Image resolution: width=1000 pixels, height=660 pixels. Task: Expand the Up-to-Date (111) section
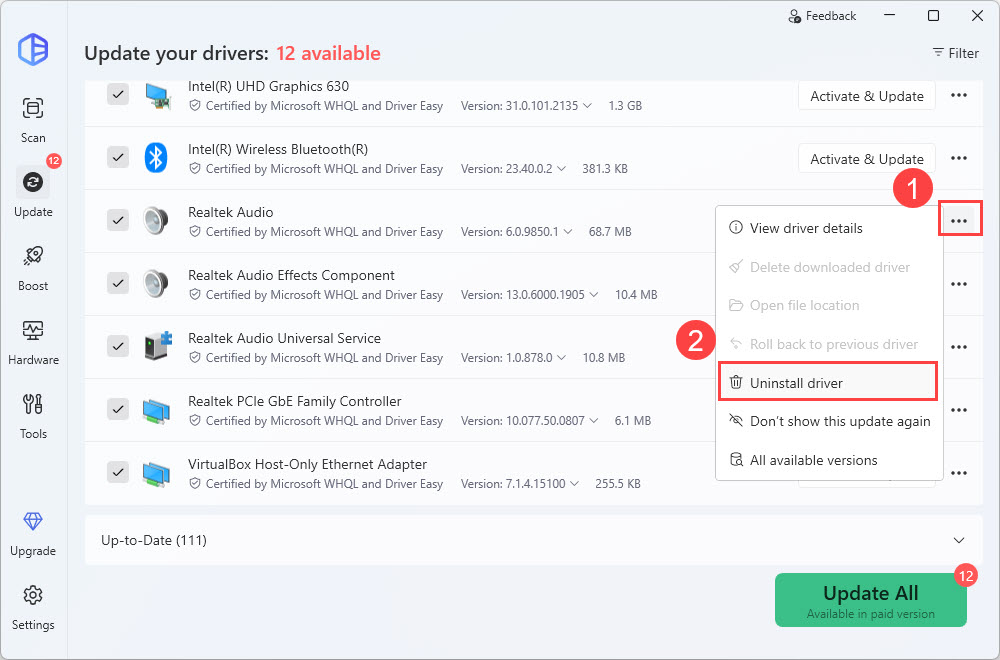pos(960,540)
